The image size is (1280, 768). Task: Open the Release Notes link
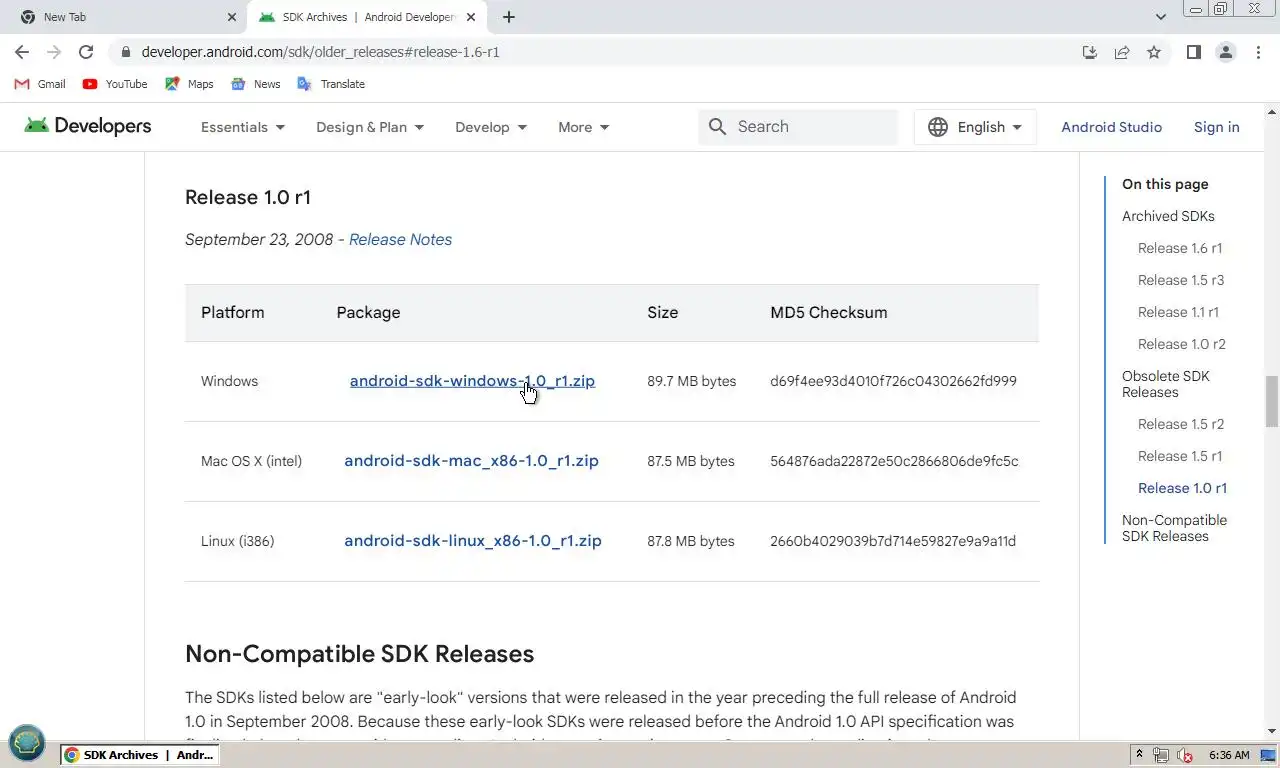(x=400, y=240)
